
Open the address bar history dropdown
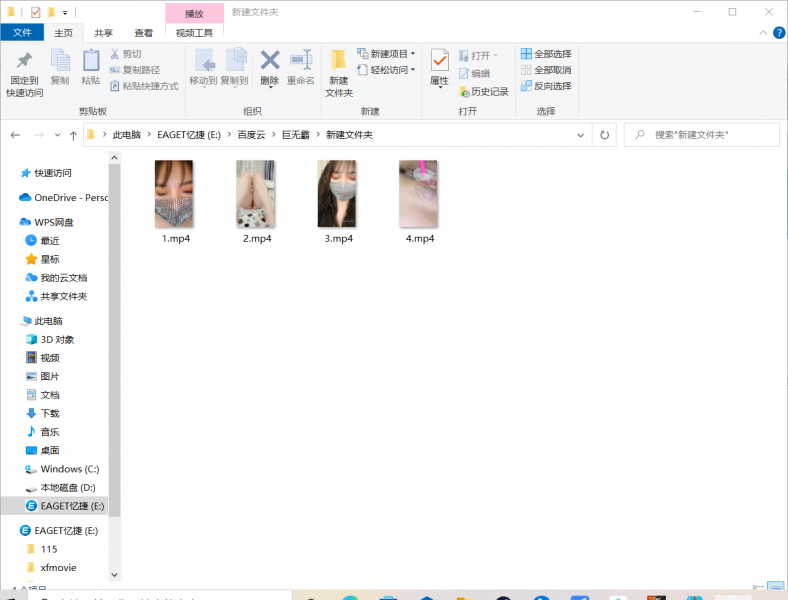click(x=582, y=135)
